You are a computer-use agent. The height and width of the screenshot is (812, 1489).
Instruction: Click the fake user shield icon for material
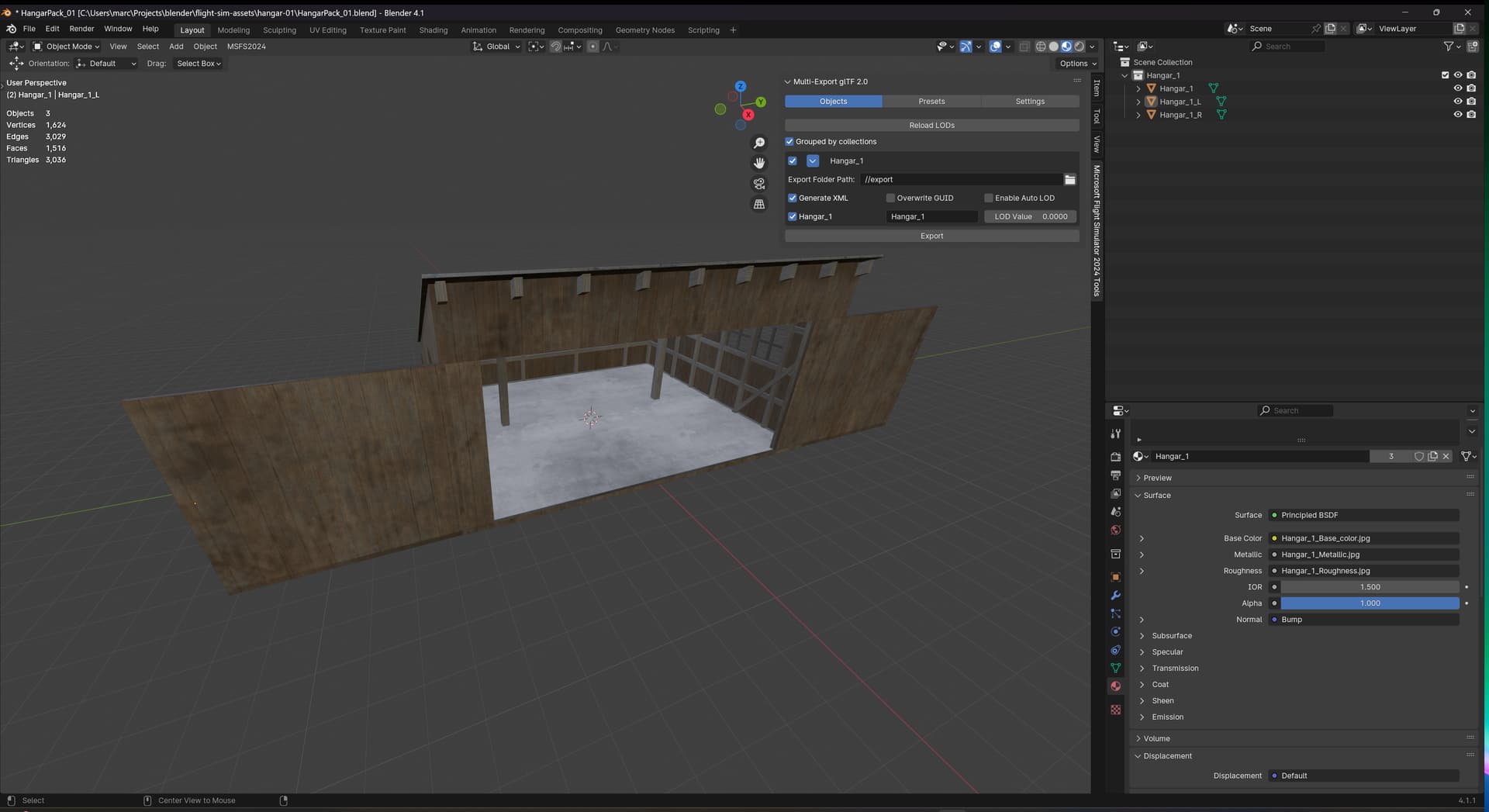pyautogui.click(x=1418, y=456)
